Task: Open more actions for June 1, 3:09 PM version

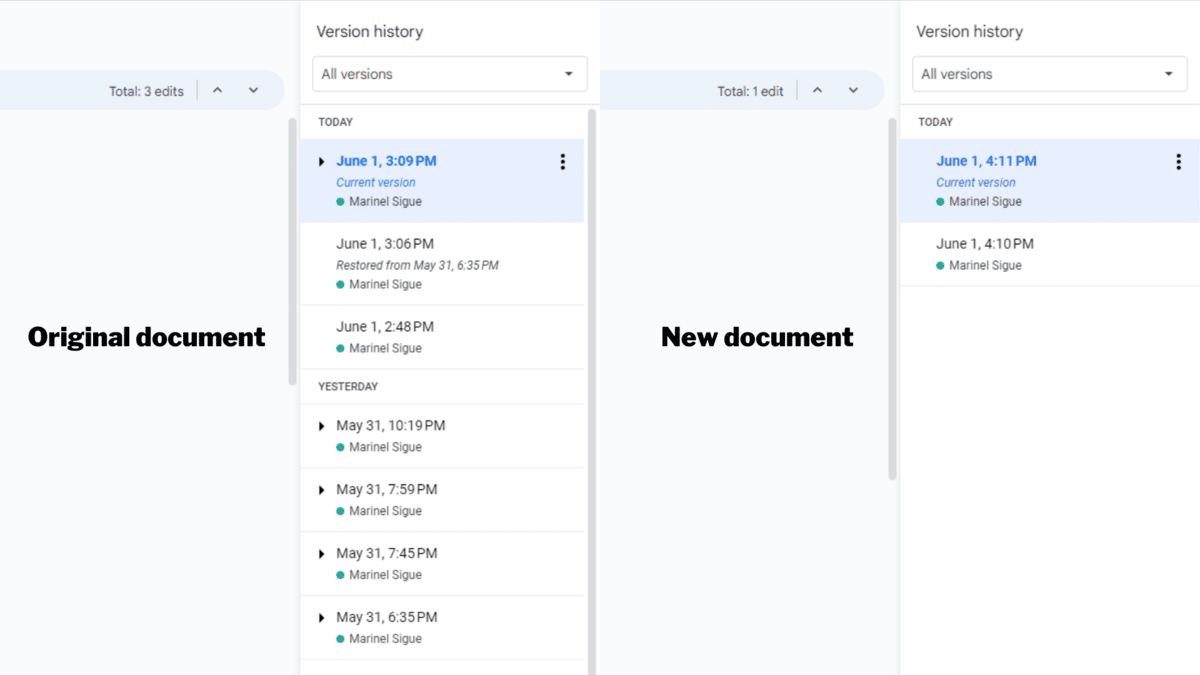Action: (562, 161)
